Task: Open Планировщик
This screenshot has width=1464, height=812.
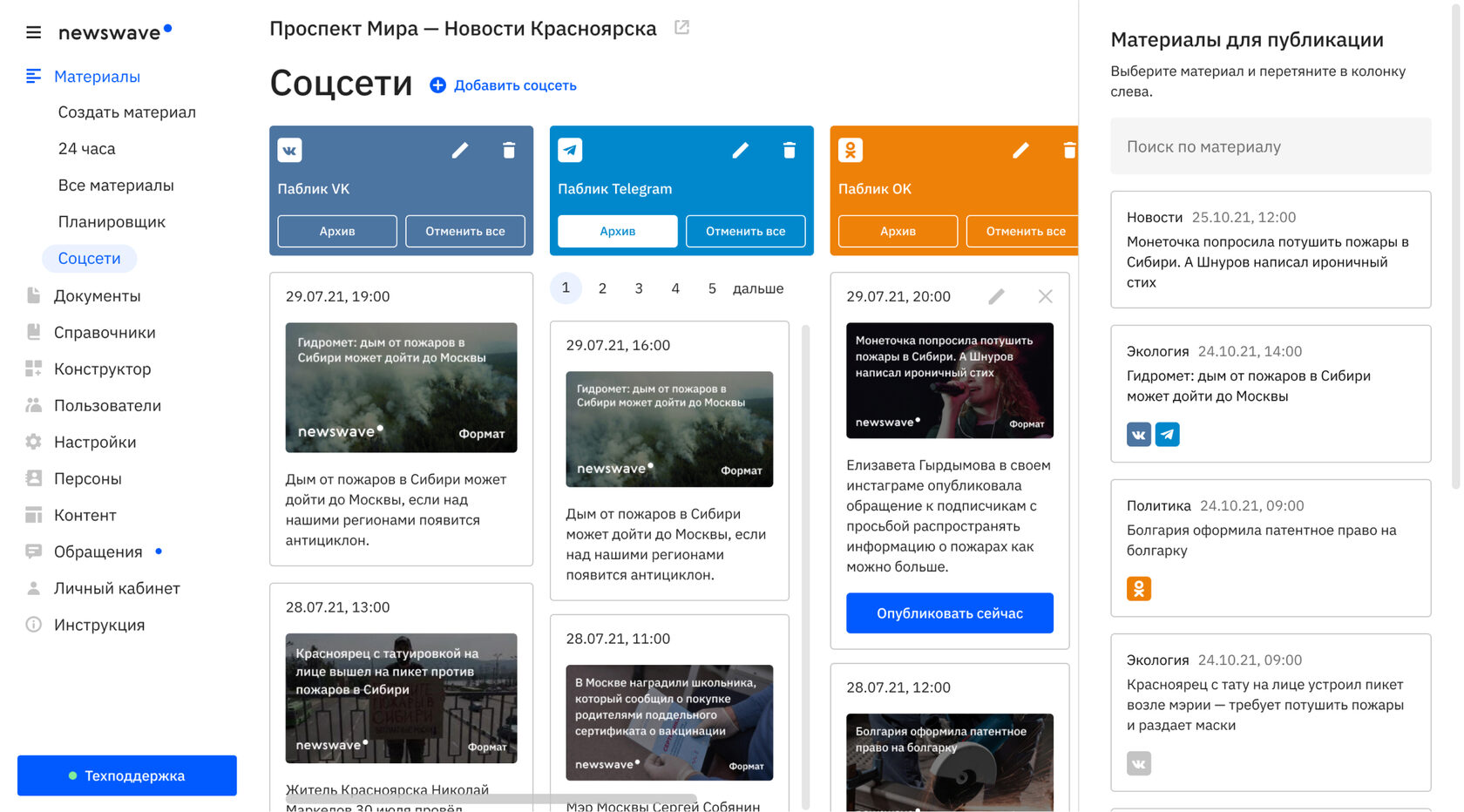Action: click(112, 222)
